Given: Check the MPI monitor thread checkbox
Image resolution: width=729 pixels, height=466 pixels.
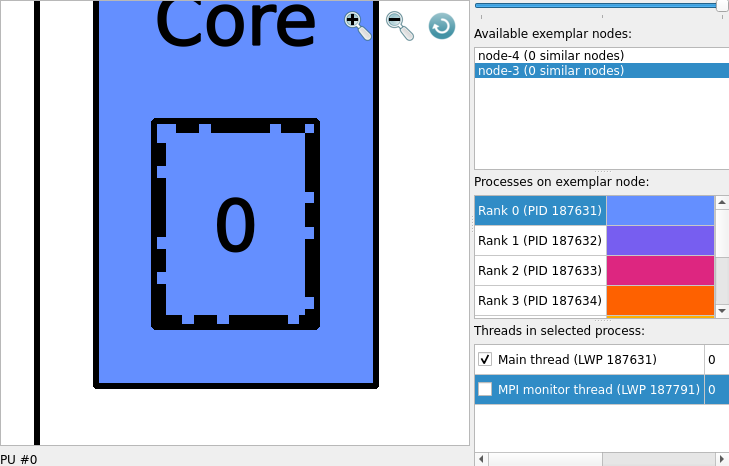Looking at the screenshot, I should 485,389.
